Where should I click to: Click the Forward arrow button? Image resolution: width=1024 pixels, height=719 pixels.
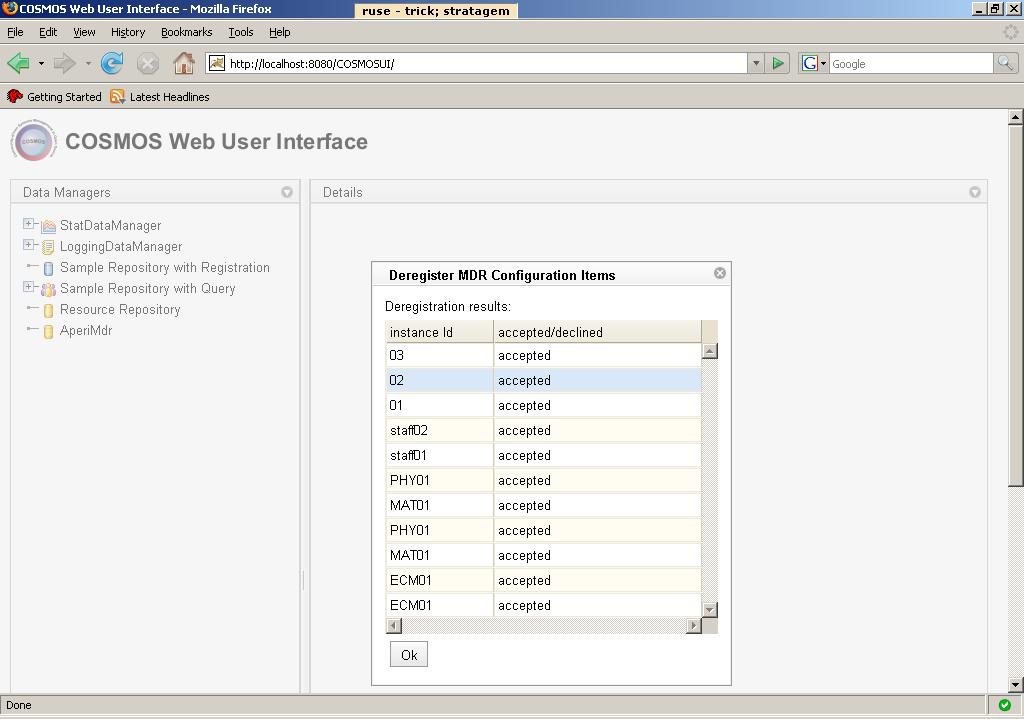pyautogui.click(x=65, y=63)
